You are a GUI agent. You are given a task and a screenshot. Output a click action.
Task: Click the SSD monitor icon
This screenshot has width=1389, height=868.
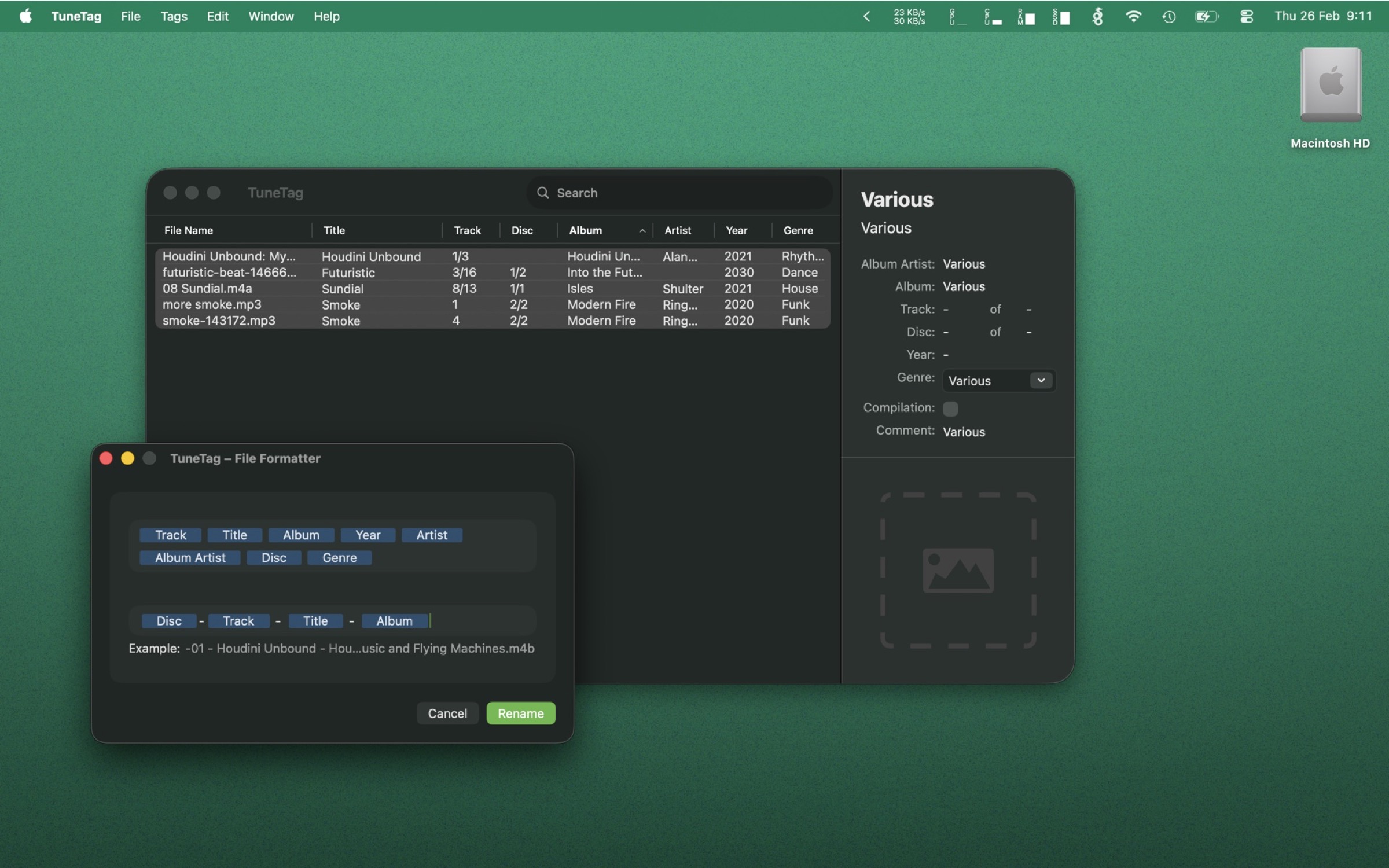pyautogui.click(x=1061, y=17)
